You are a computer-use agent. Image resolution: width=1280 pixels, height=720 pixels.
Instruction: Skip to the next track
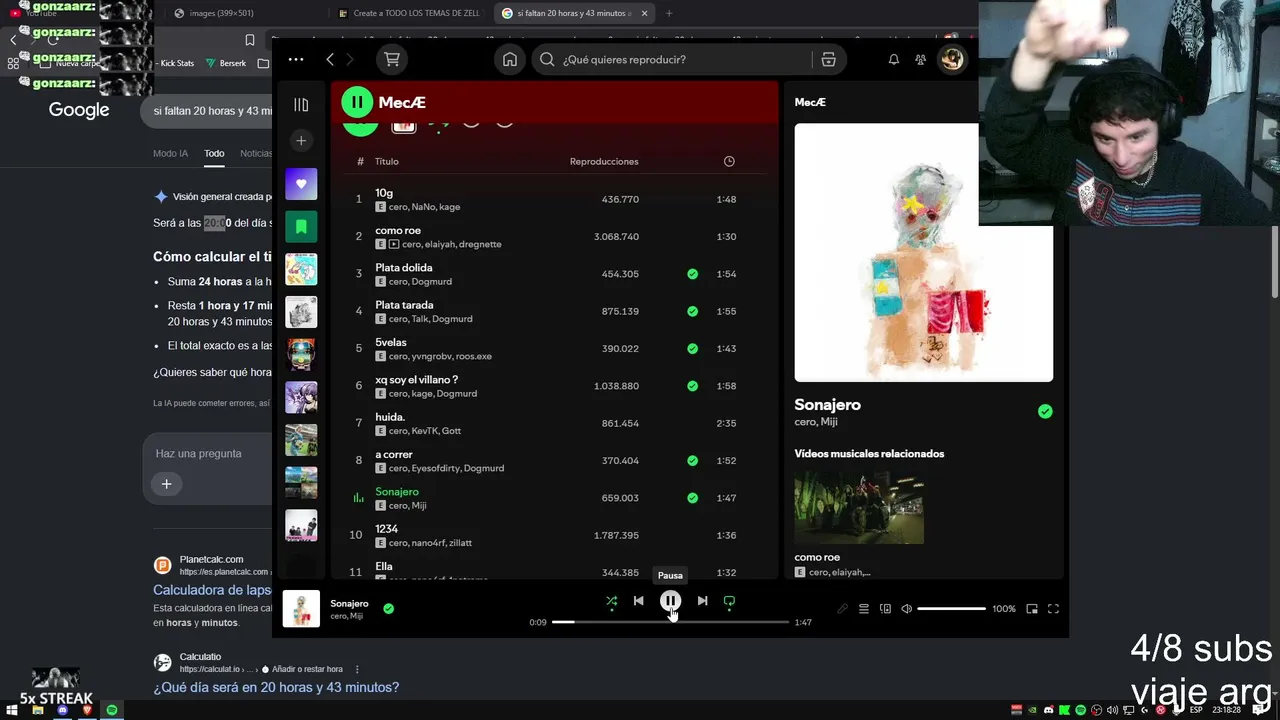(x=702, y=601)
